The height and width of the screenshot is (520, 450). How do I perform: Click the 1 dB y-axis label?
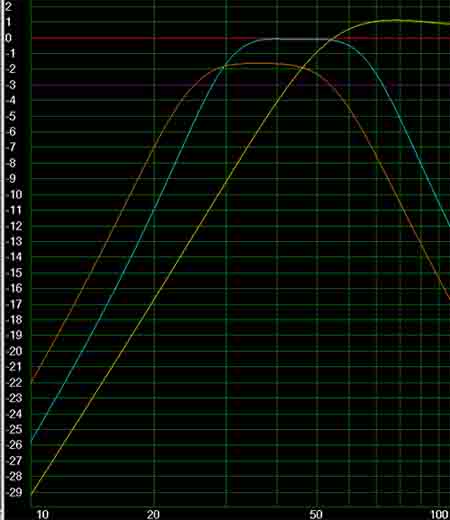(8, 22)
